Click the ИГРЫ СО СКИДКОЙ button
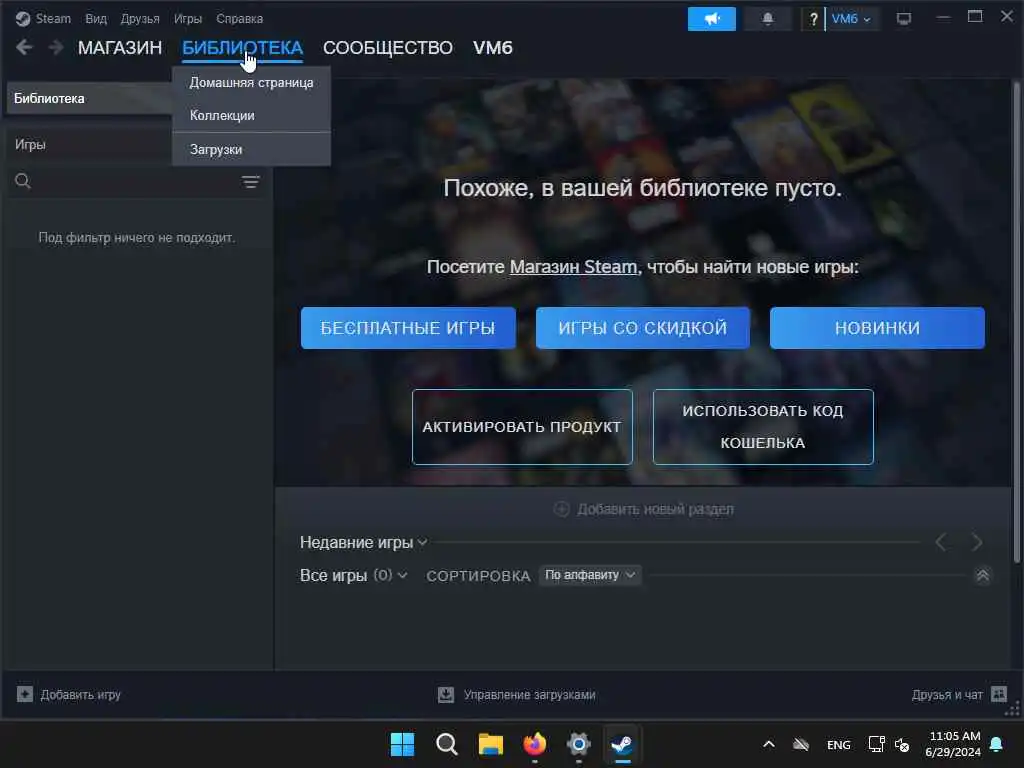This screenshot has height=768, width=1024. pyautogui.click(x=643, y=328)
